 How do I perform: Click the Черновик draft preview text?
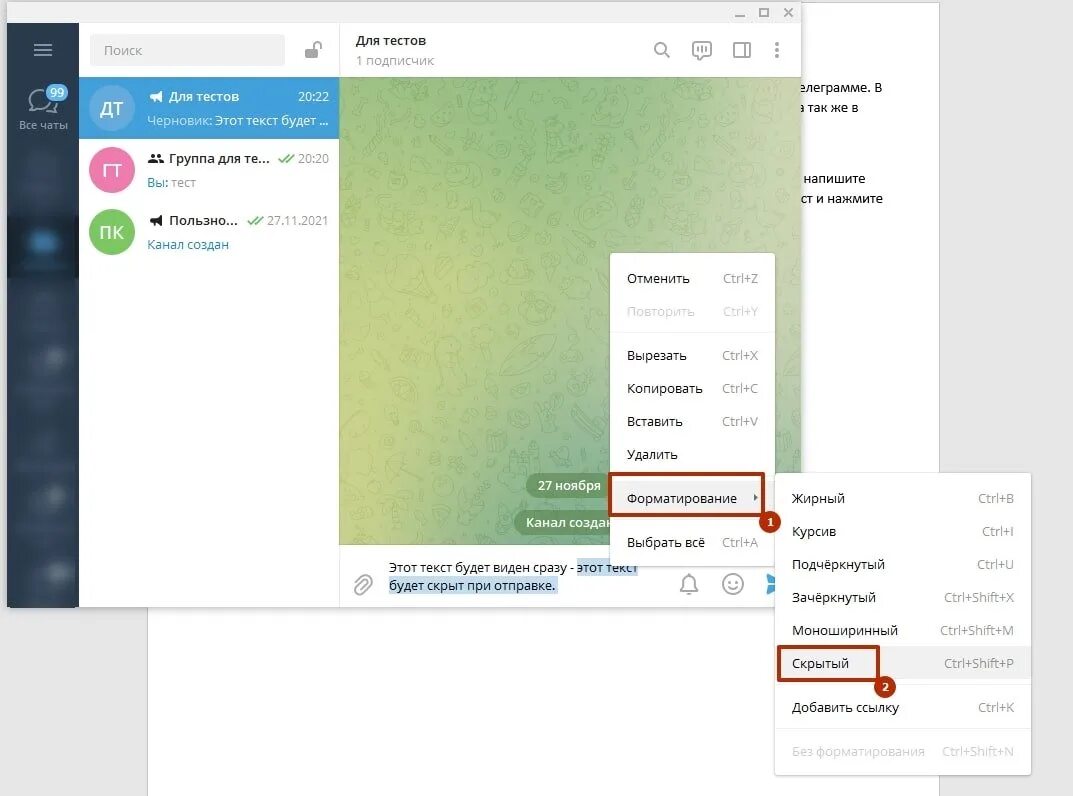(x=237, y=120)
